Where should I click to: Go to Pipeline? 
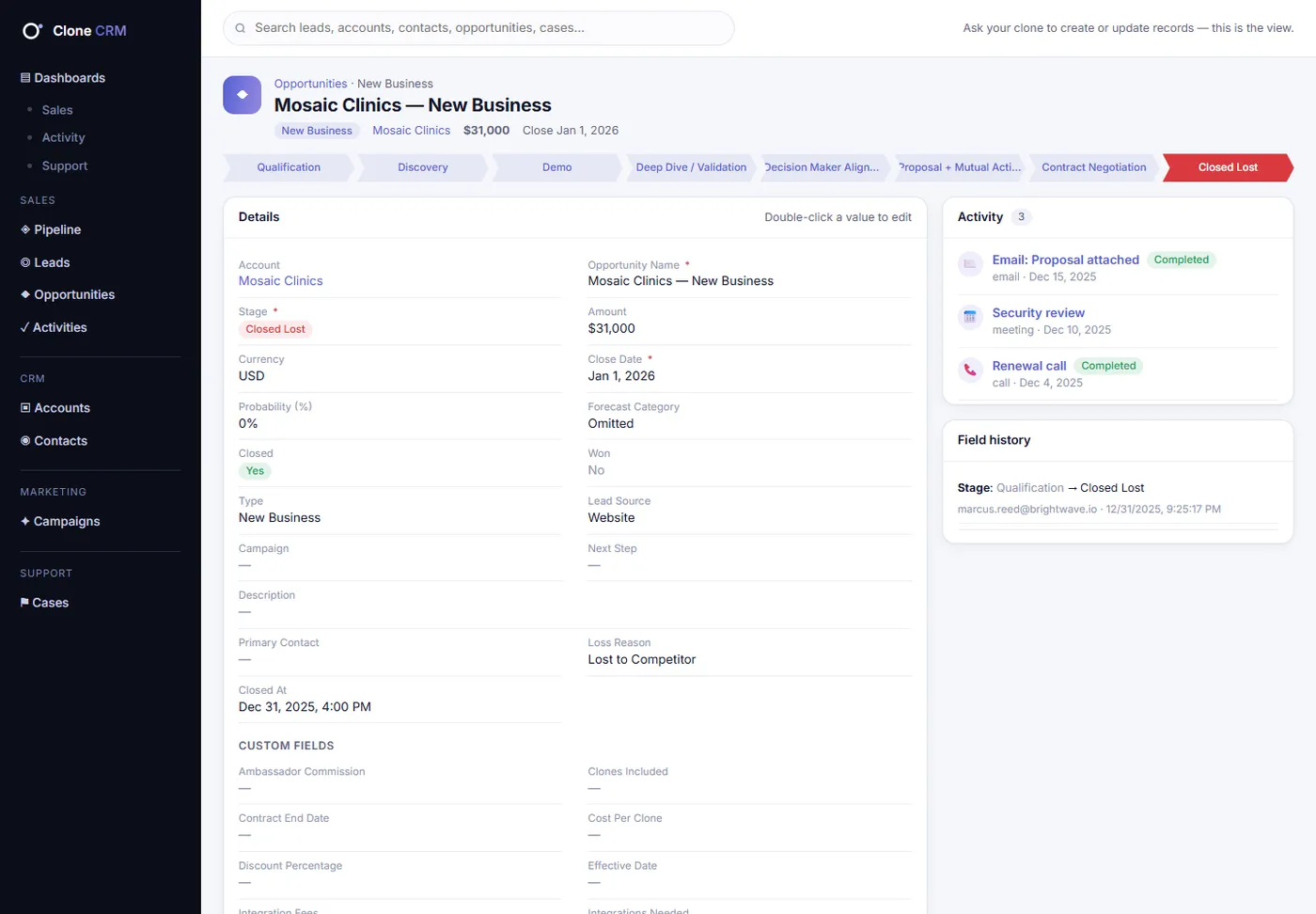pos(51,229)
